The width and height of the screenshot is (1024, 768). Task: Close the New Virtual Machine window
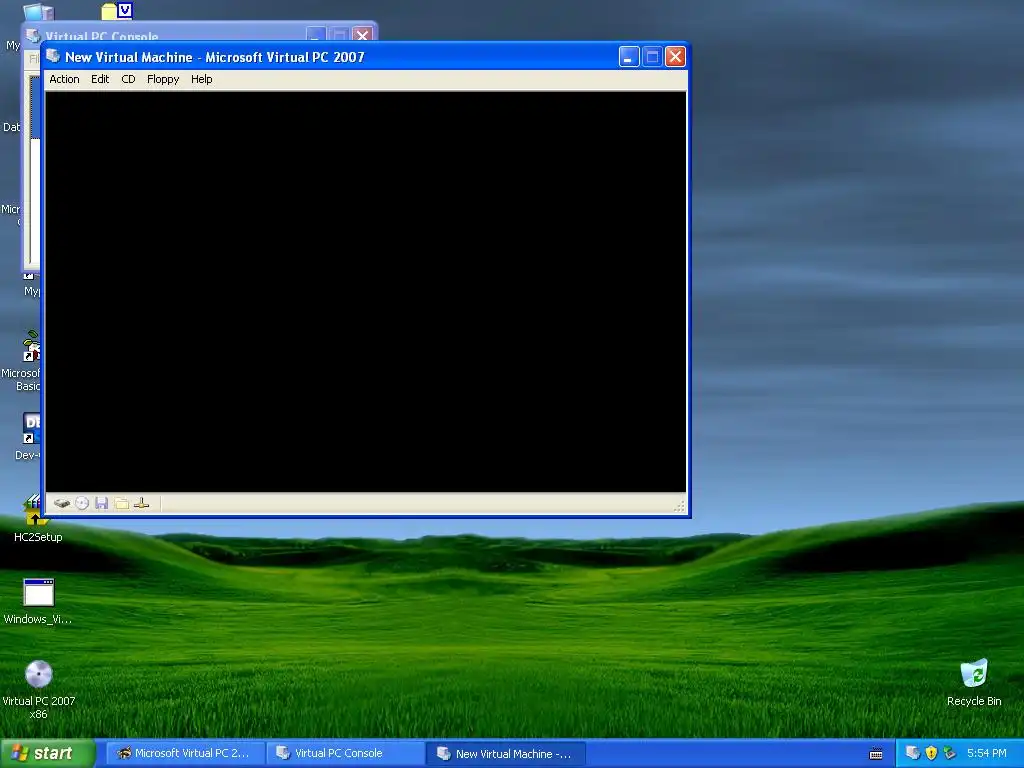coord(675,57)
